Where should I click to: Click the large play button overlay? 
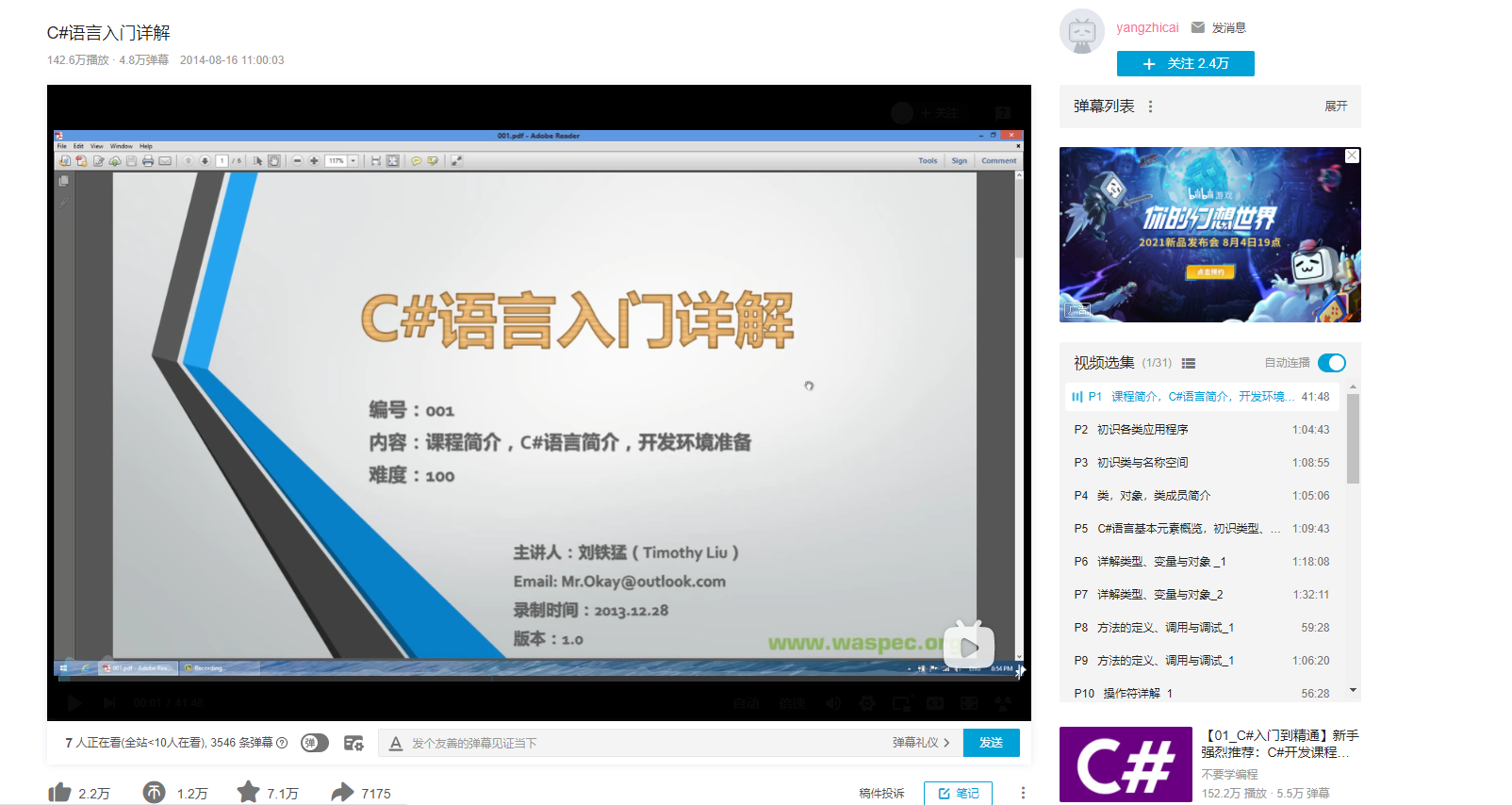click(x=968, y=647)
